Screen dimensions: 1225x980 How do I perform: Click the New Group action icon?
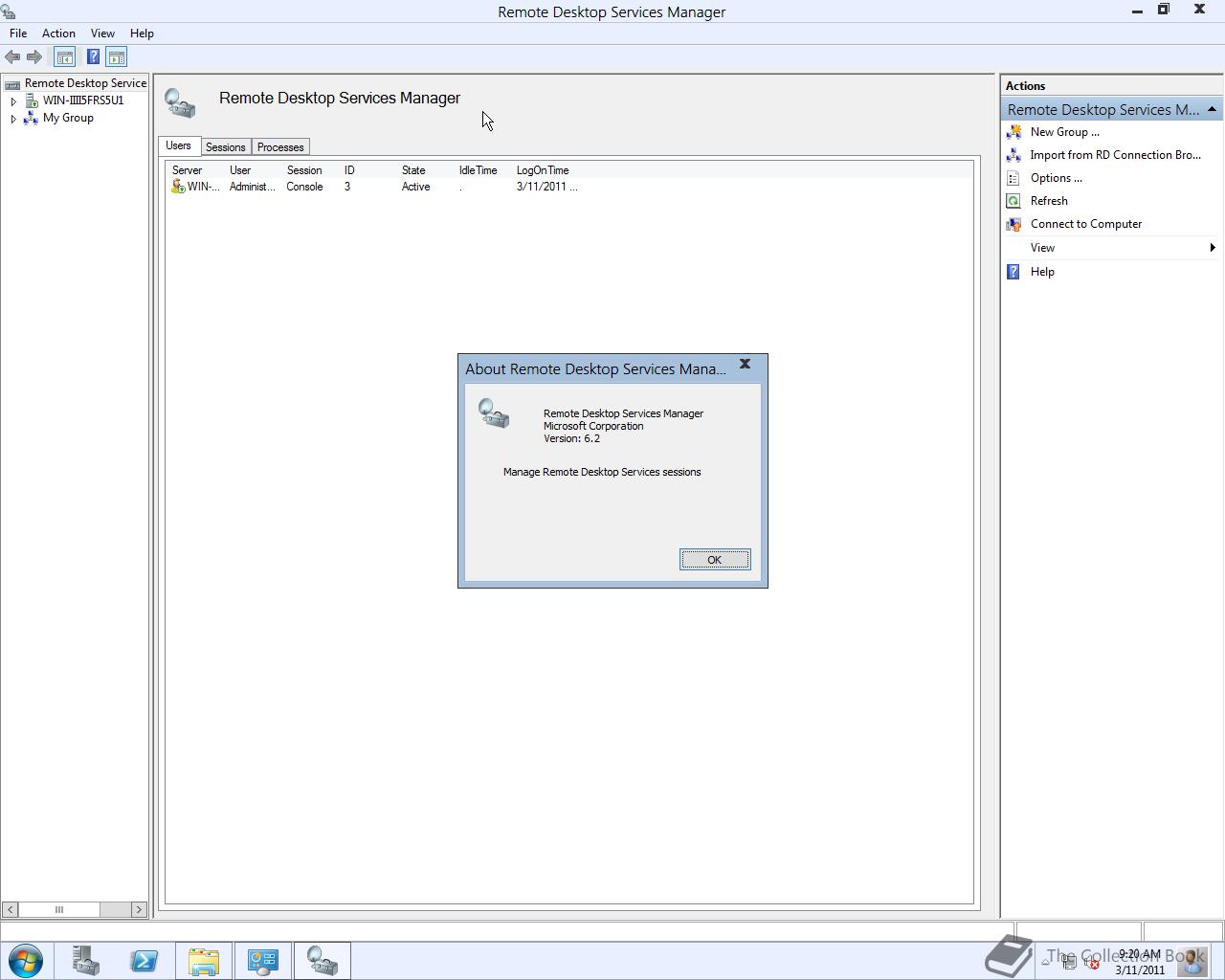click(1013, 132)
